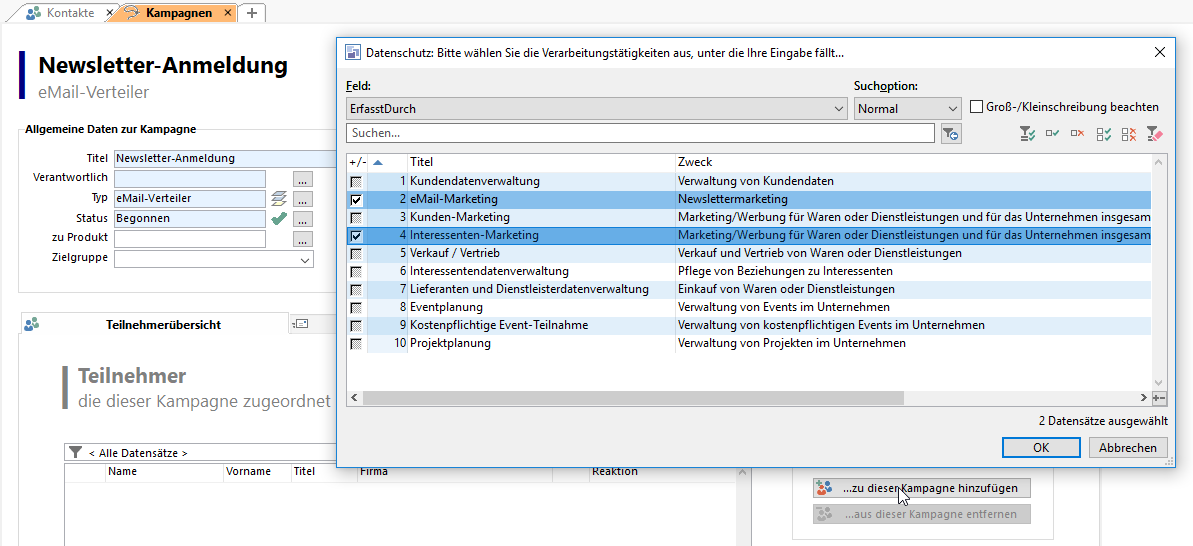Click the horizontal scrollbar of the data grid
The width and height of the screenshot is (1193, 546).
pyautogui.click(x=634, y=398)
